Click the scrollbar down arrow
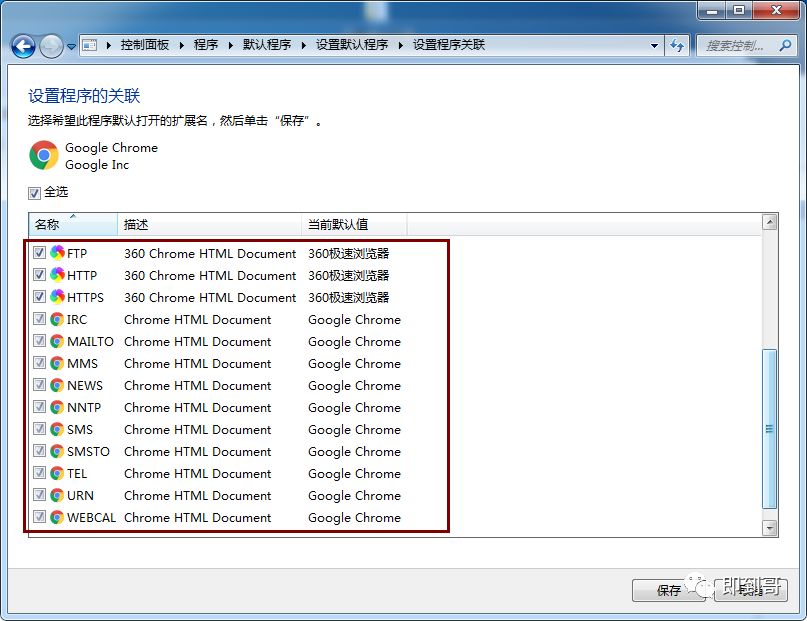807x621 pixels. click(769, 528)
